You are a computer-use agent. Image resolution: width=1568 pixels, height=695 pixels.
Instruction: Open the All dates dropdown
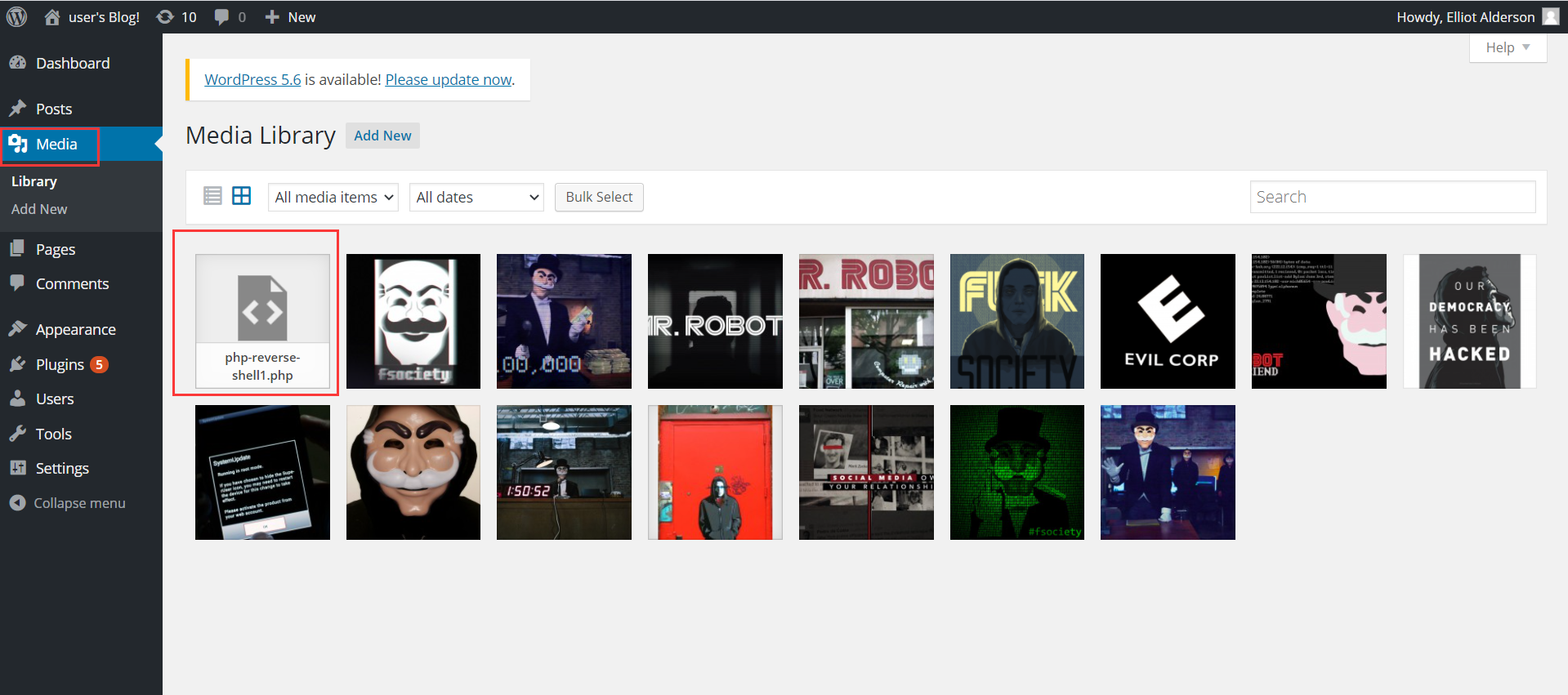coord(476,197)
